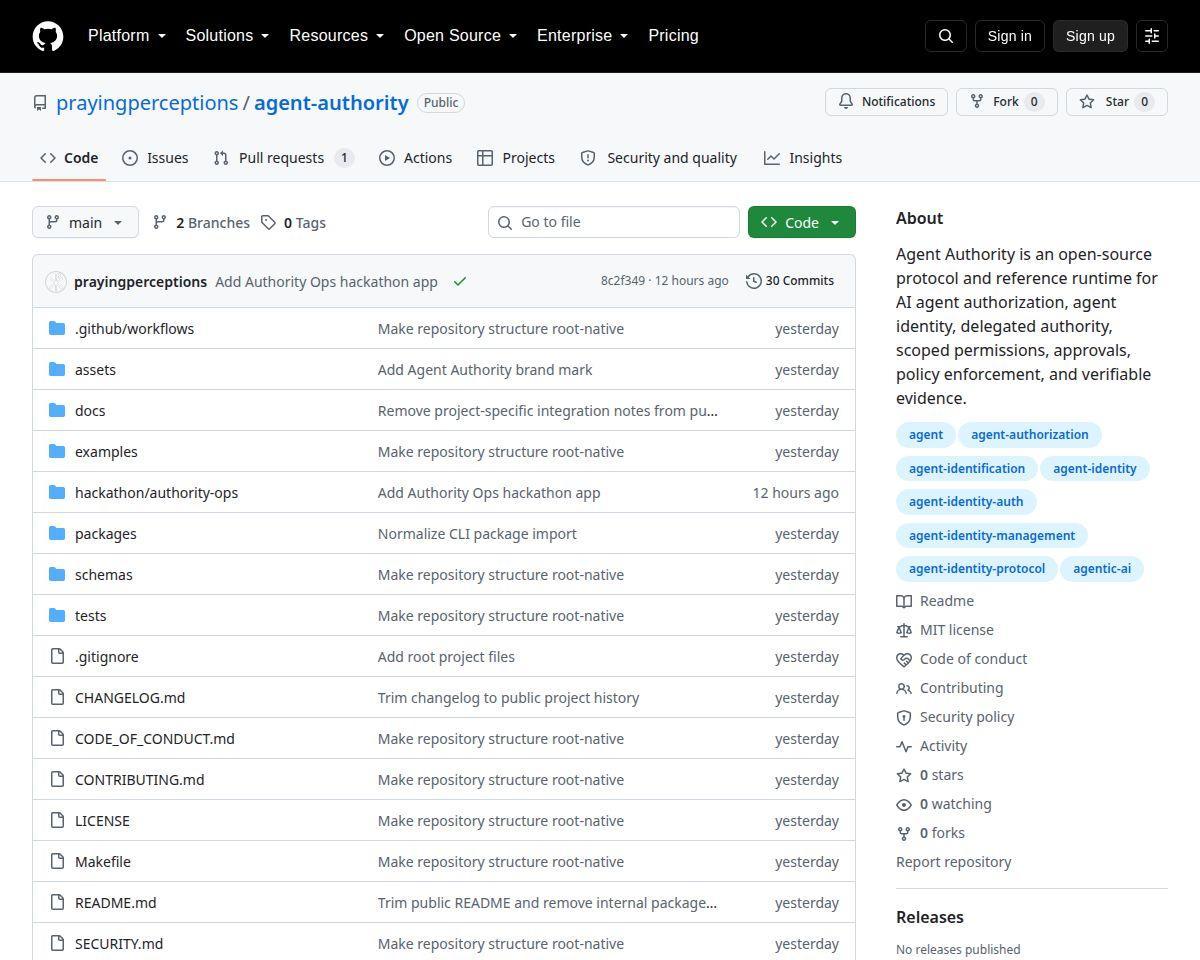Expand the Open Source menu
This screenshot has height=960, width=1200.
[x=461, y=36]
